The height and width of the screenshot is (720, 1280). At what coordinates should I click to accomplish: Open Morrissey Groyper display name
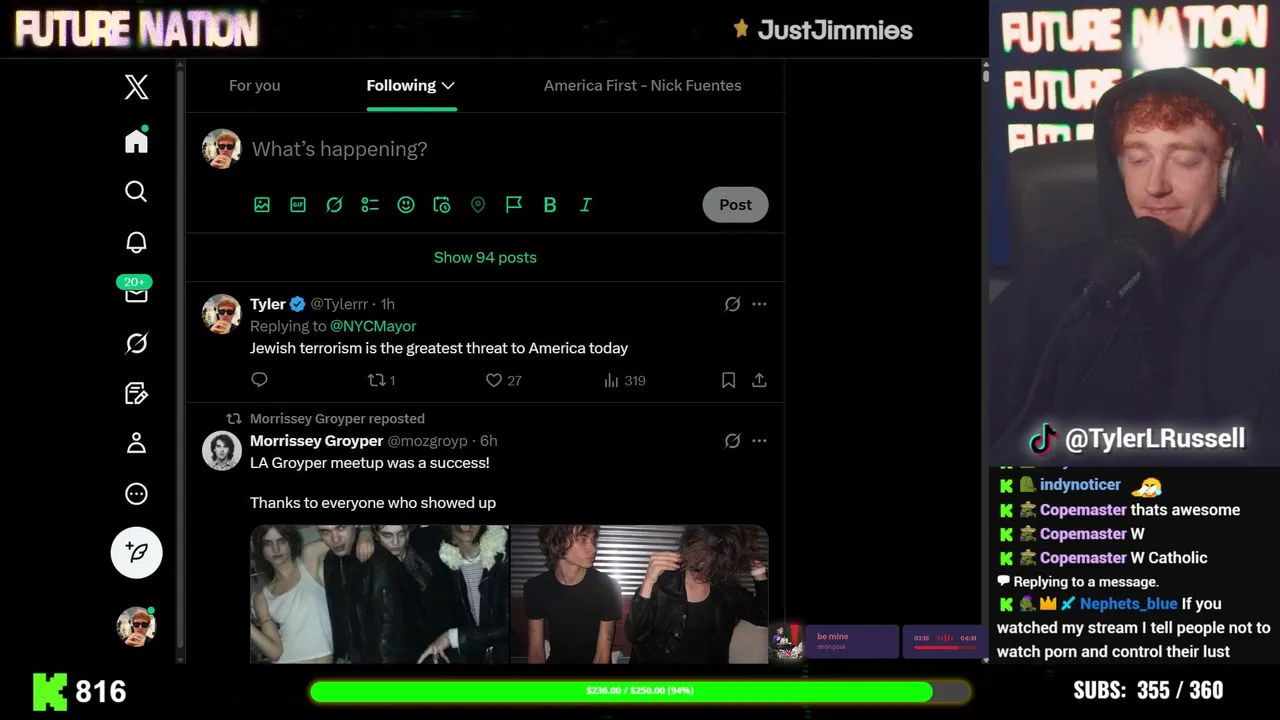(x=316, y=441)
